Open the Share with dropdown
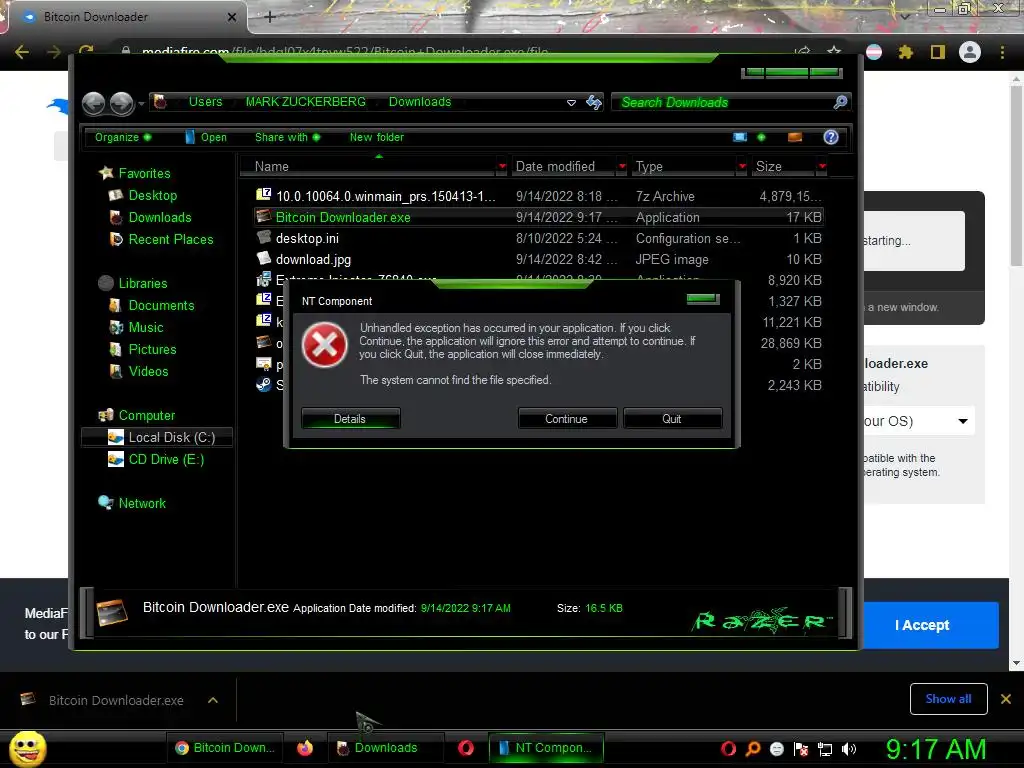Viewport: 1024px width, 768px height. (x=287, y=137)
